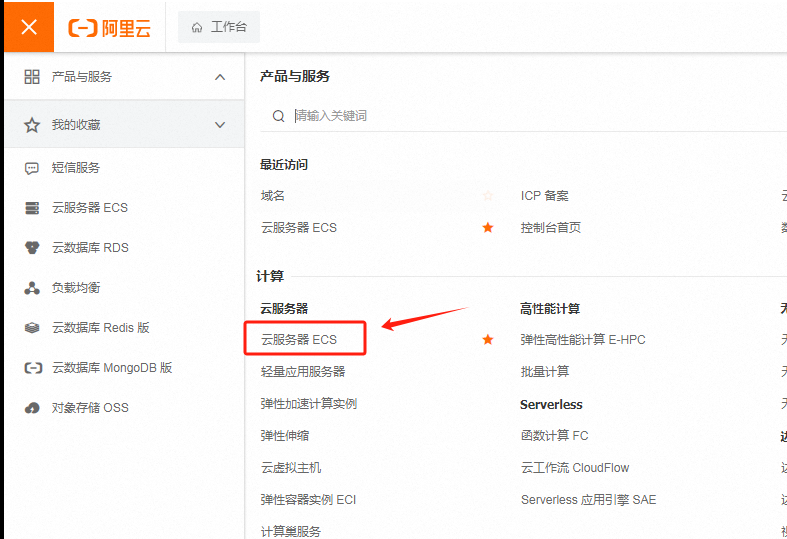Open 函数计算 FC

554,436
